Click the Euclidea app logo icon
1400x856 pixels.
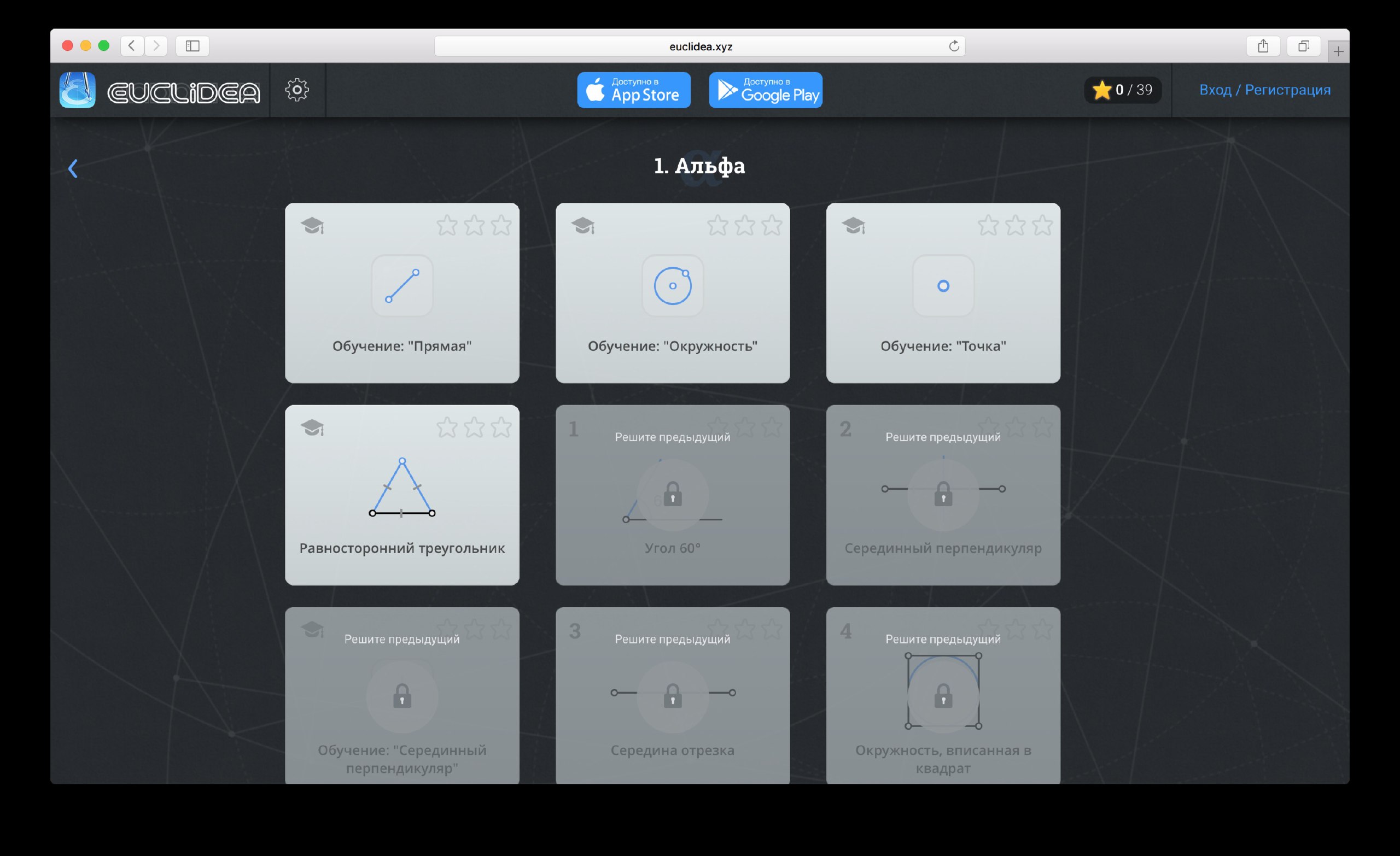[77, 90]
